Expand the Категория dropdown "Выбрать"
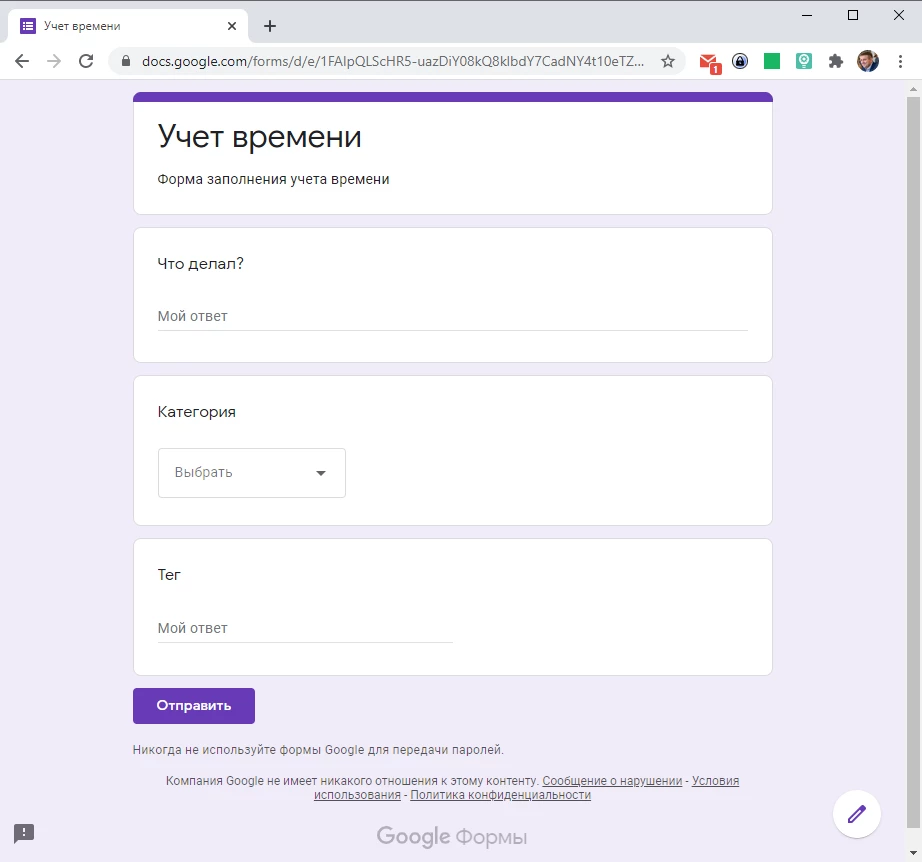The height and width of the screenshot is (862, 922). coord(252,473)
